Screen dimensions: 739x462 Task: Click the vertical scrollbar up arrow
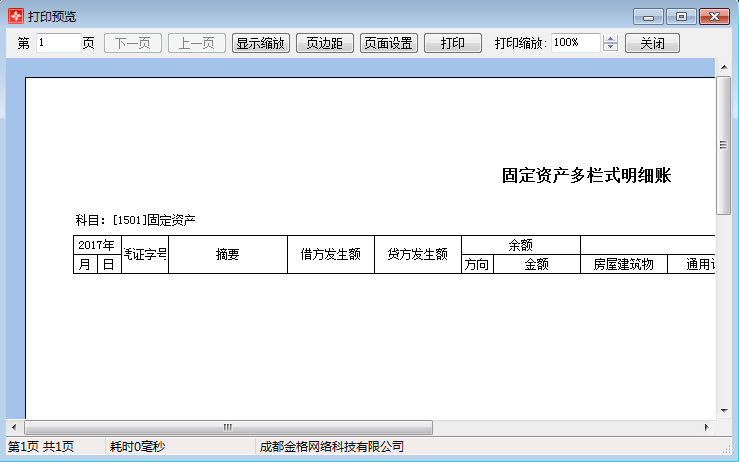[723, 67]
